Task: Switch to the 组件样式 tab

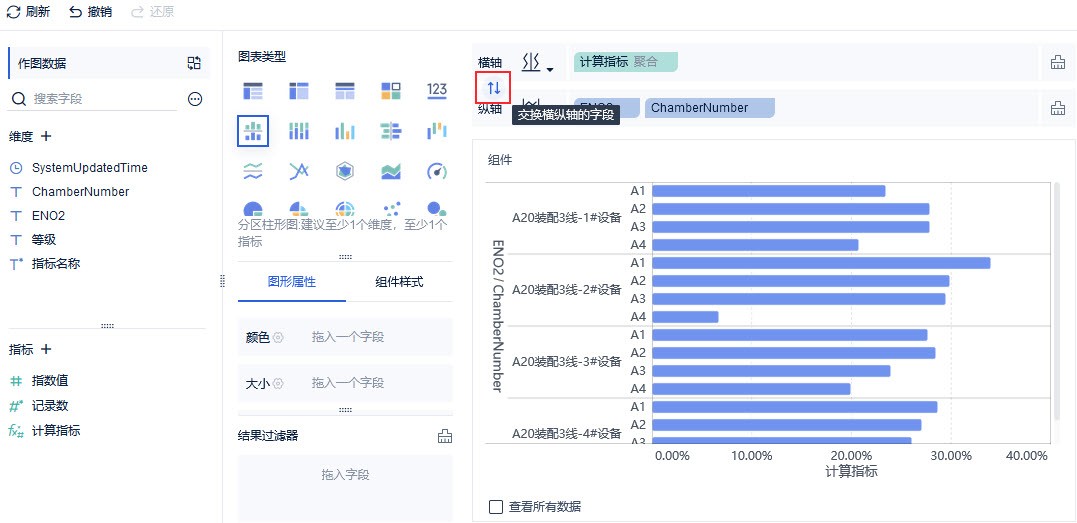Action: point(399,282)
